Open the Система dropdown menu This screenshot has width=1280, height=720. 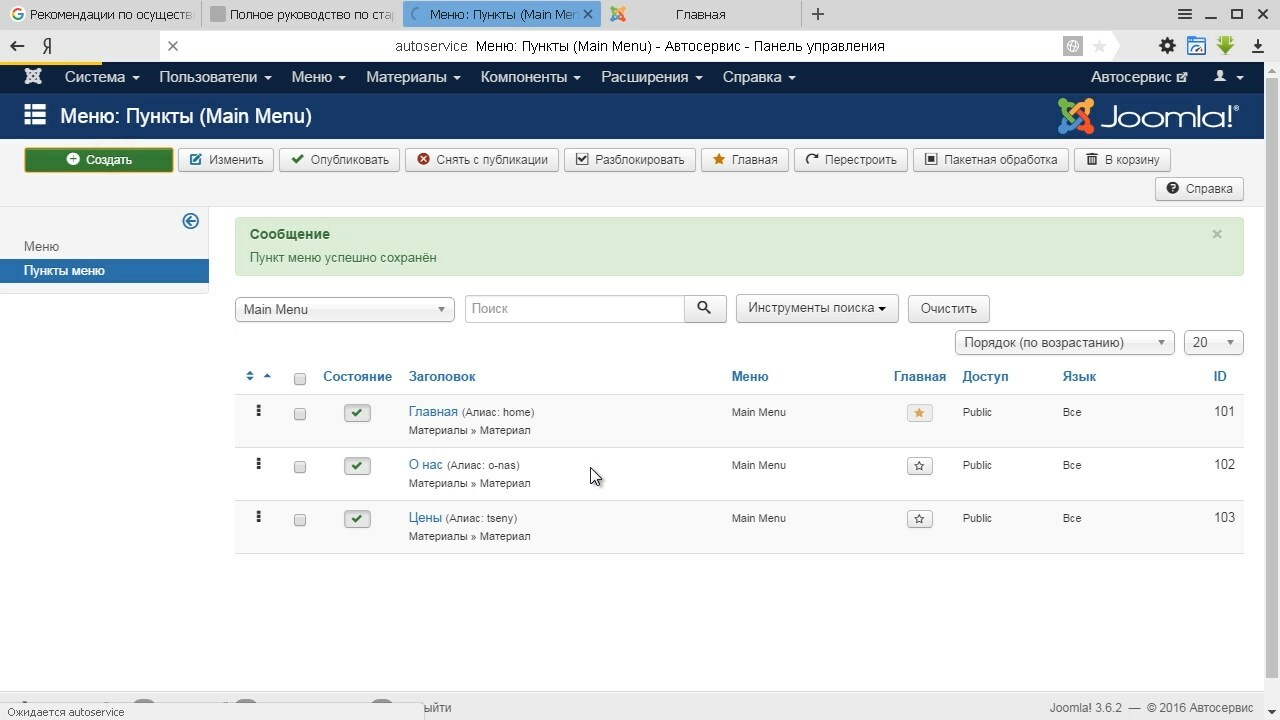pyautogui.click(x=102, y=77)
